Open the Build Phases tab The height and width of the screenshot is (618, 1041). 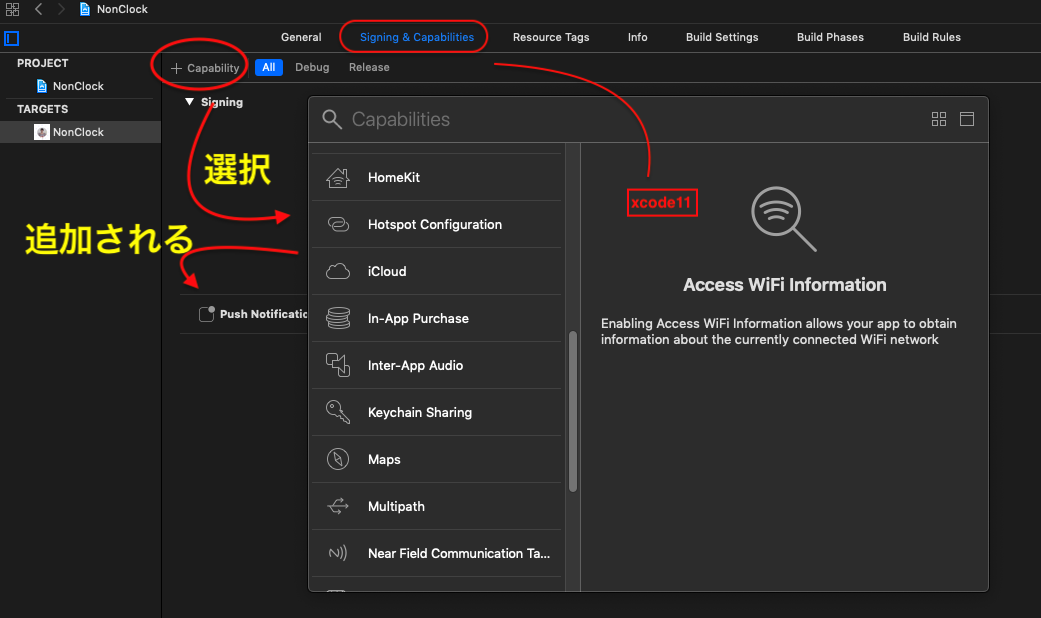[830, 37]
